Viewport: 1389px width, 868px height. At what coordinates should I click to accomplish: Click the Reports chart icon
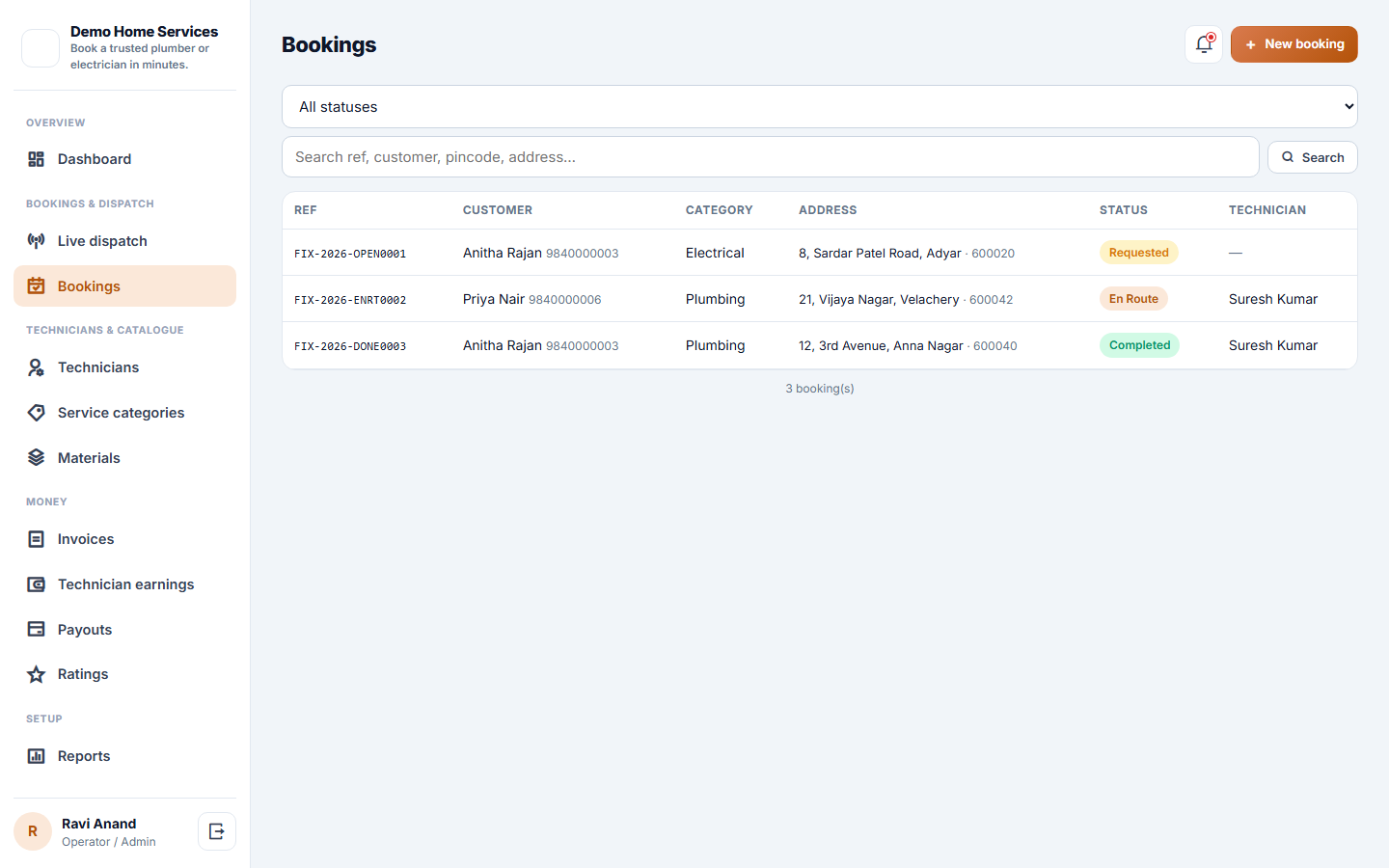36,756
